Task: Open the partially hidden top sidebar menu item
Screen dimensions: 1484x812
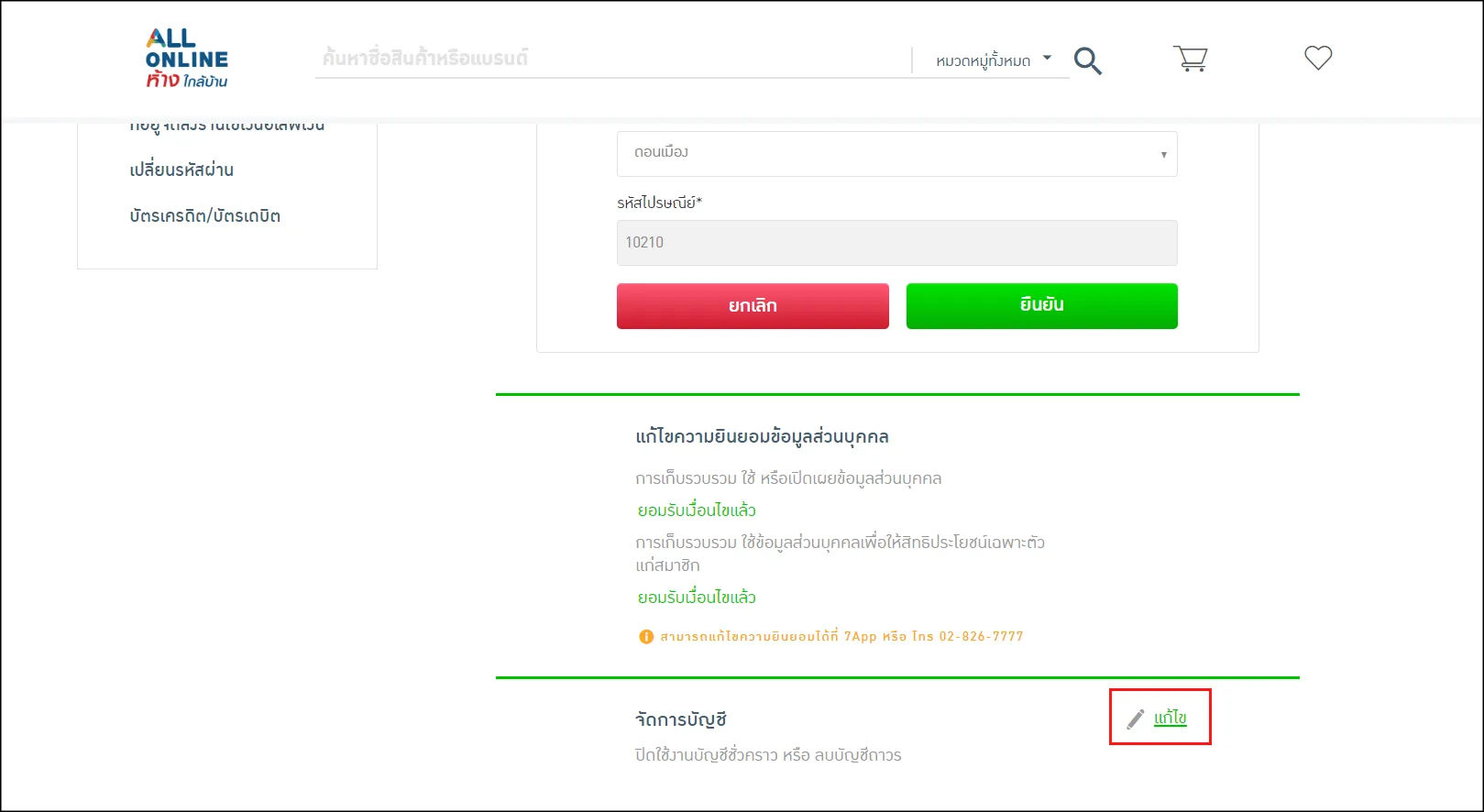Action: (x=227, y=126)
